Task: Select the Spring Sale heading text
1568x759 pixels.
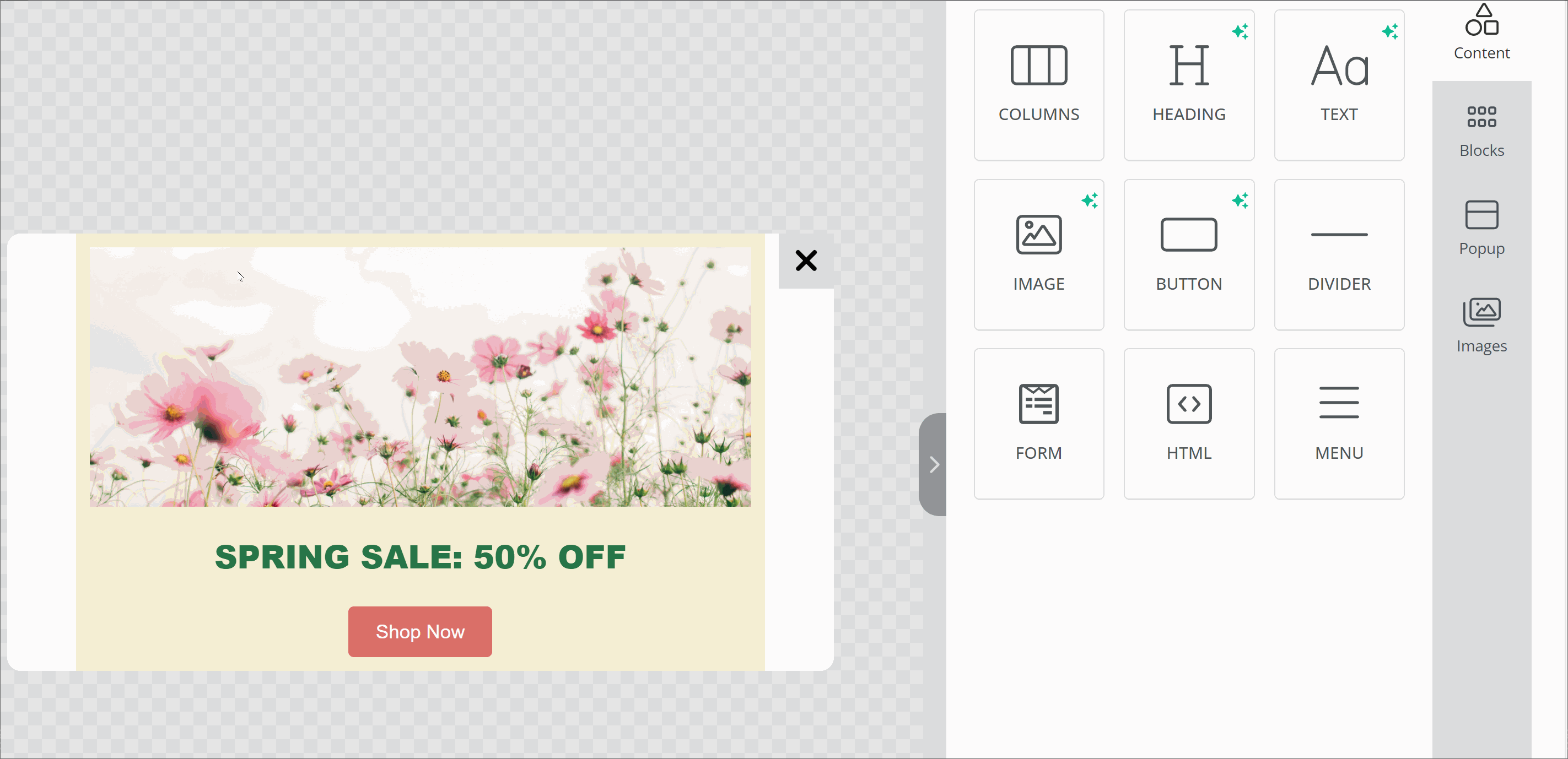Action: click(420, 557)
